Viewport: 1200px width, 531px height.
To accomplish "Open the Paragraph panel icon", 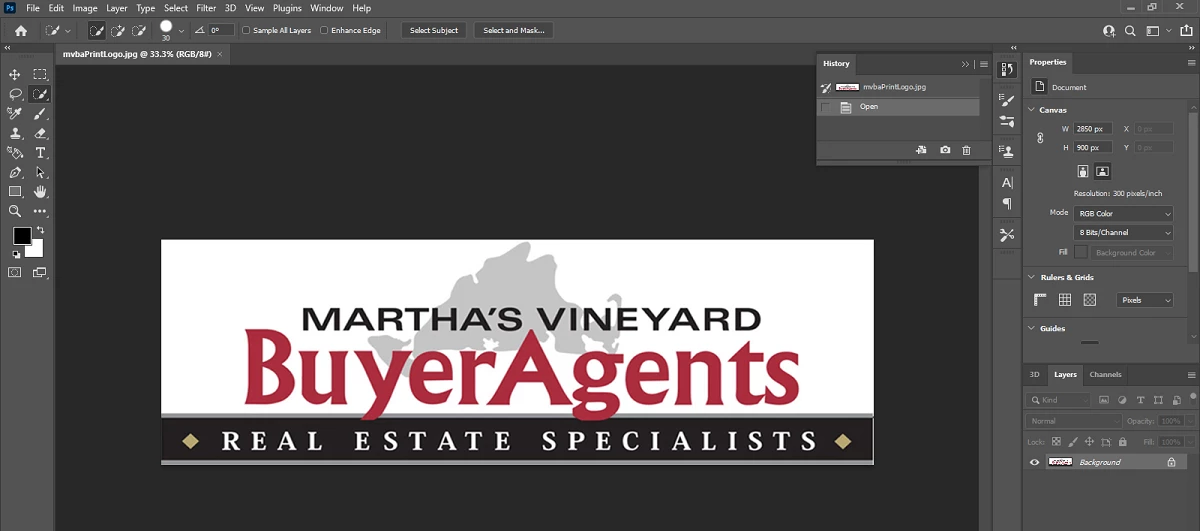I will coord(1007,204).
